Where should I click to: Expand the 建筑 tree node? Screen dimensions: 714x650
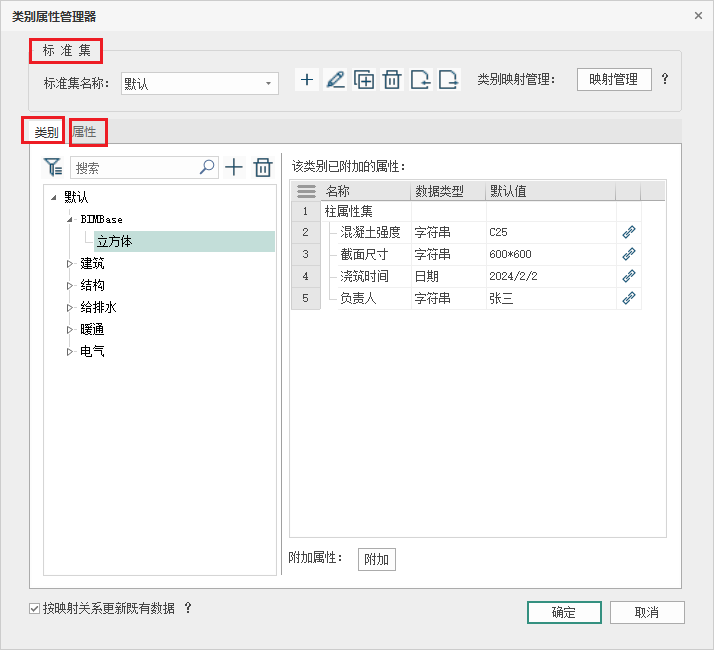[70, 263]
